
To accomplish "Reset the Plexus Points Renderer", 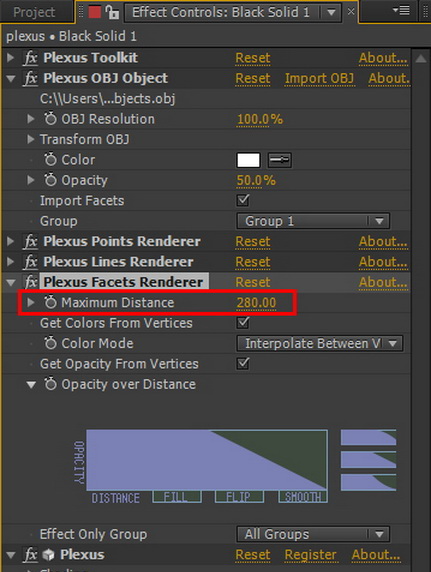I will (253, 241).
